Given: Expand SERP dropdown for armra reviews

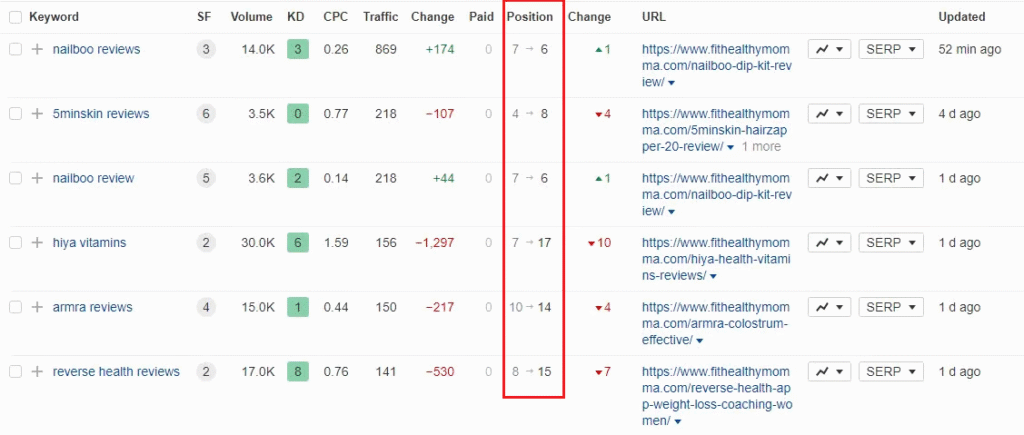Looking at the screenshot, I should point(890,307).
